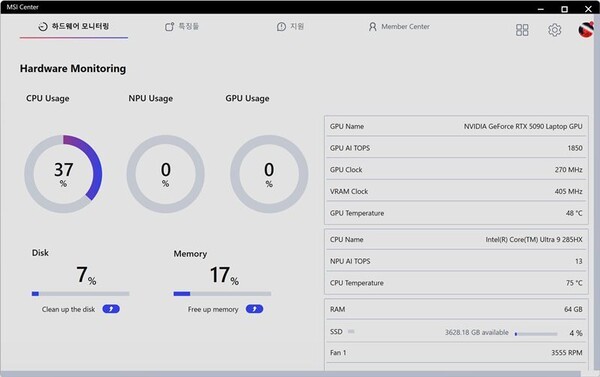Click the 3628.18 GB available text
This screenshot has height=377, width=600.
[477, 332]
